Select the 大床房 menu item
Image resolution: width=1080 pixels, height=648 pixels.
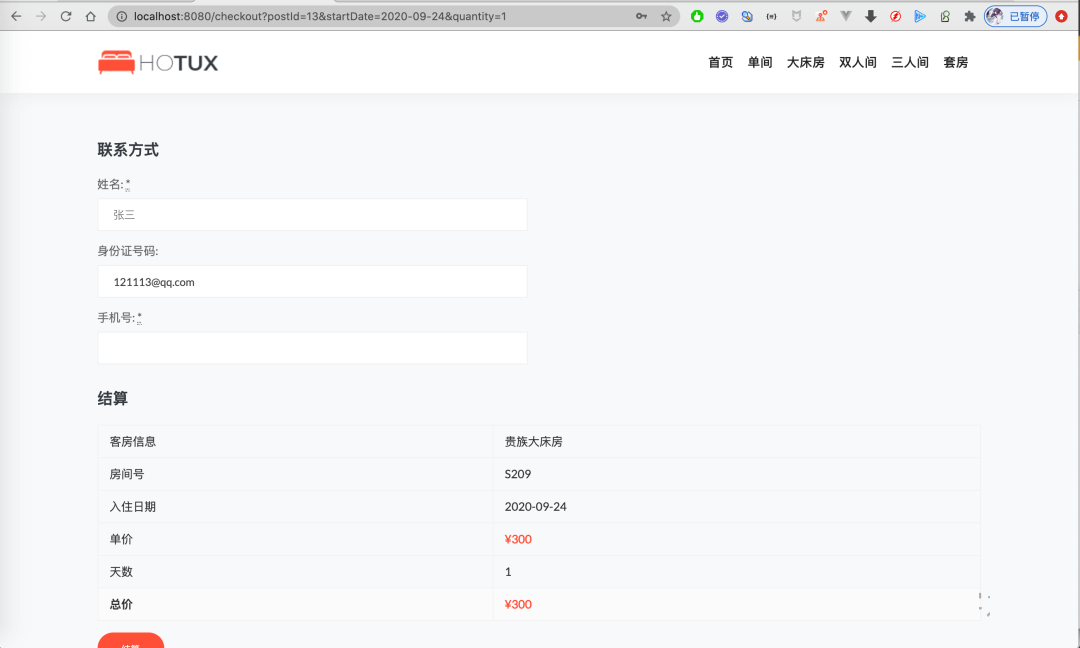805,62
